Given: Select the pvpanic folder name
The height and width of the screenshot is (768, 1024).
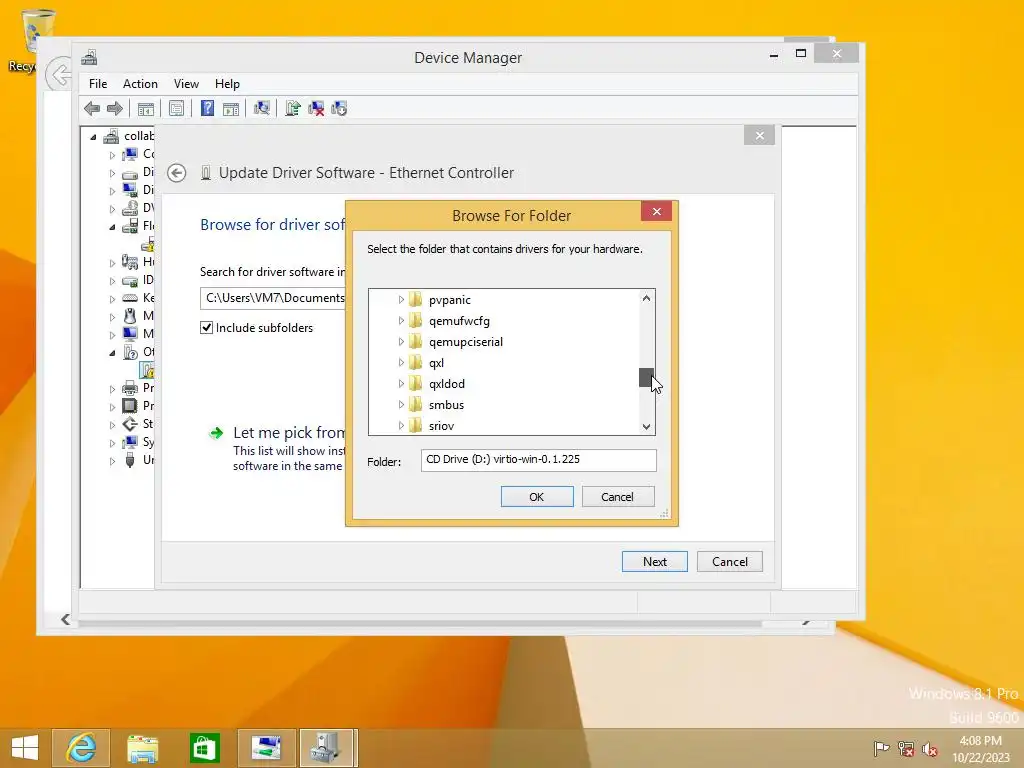Looking at the screenshot, I should tap(450, 300).
